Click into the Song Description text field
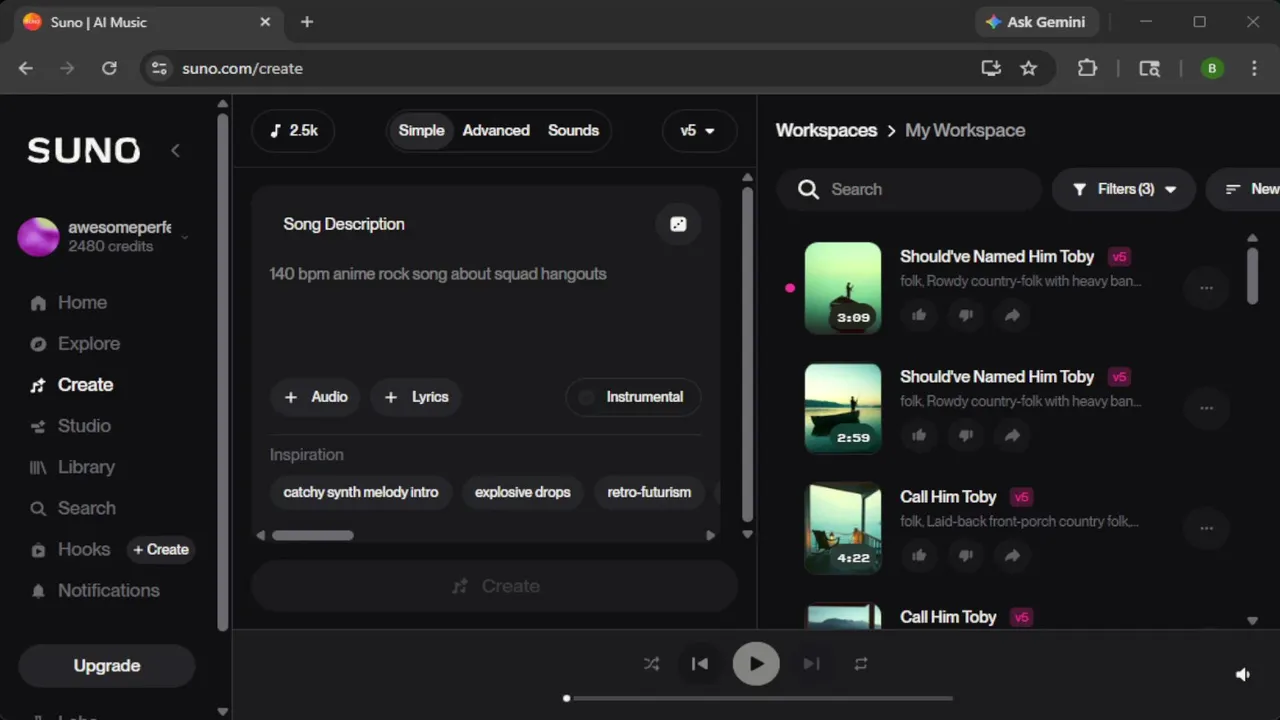The width and height of the screenshot is (1280, 720). pyautogui.click(x=485, y=310)
